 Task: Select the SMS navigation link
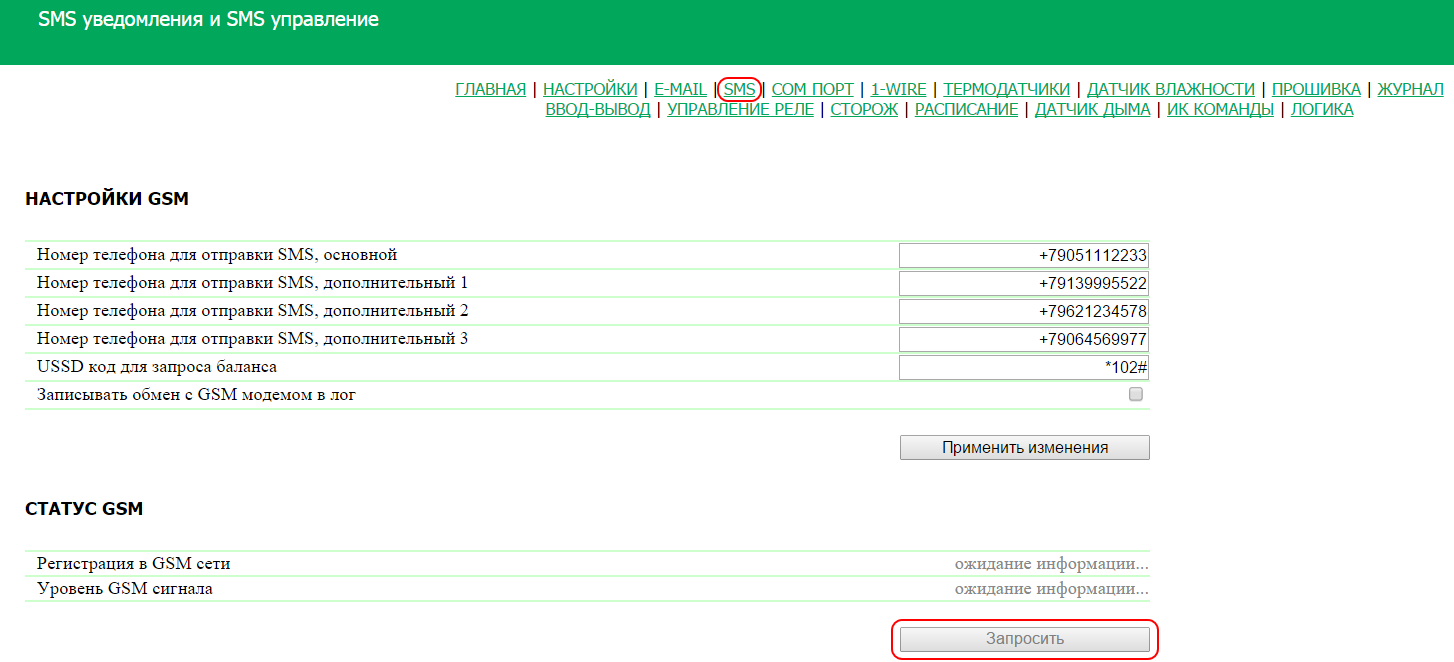(x=740, y=90)
